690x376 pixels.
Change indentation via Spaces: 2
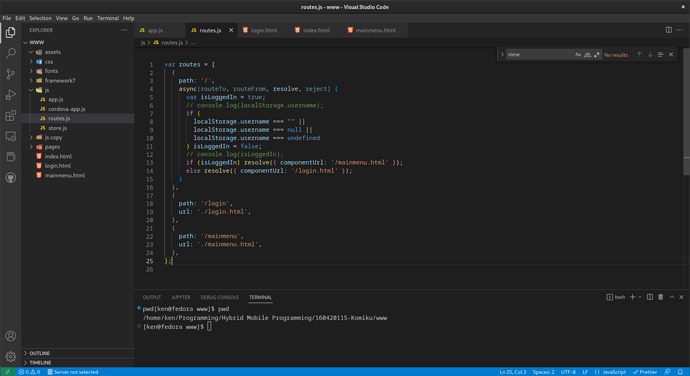pos(543,372)
